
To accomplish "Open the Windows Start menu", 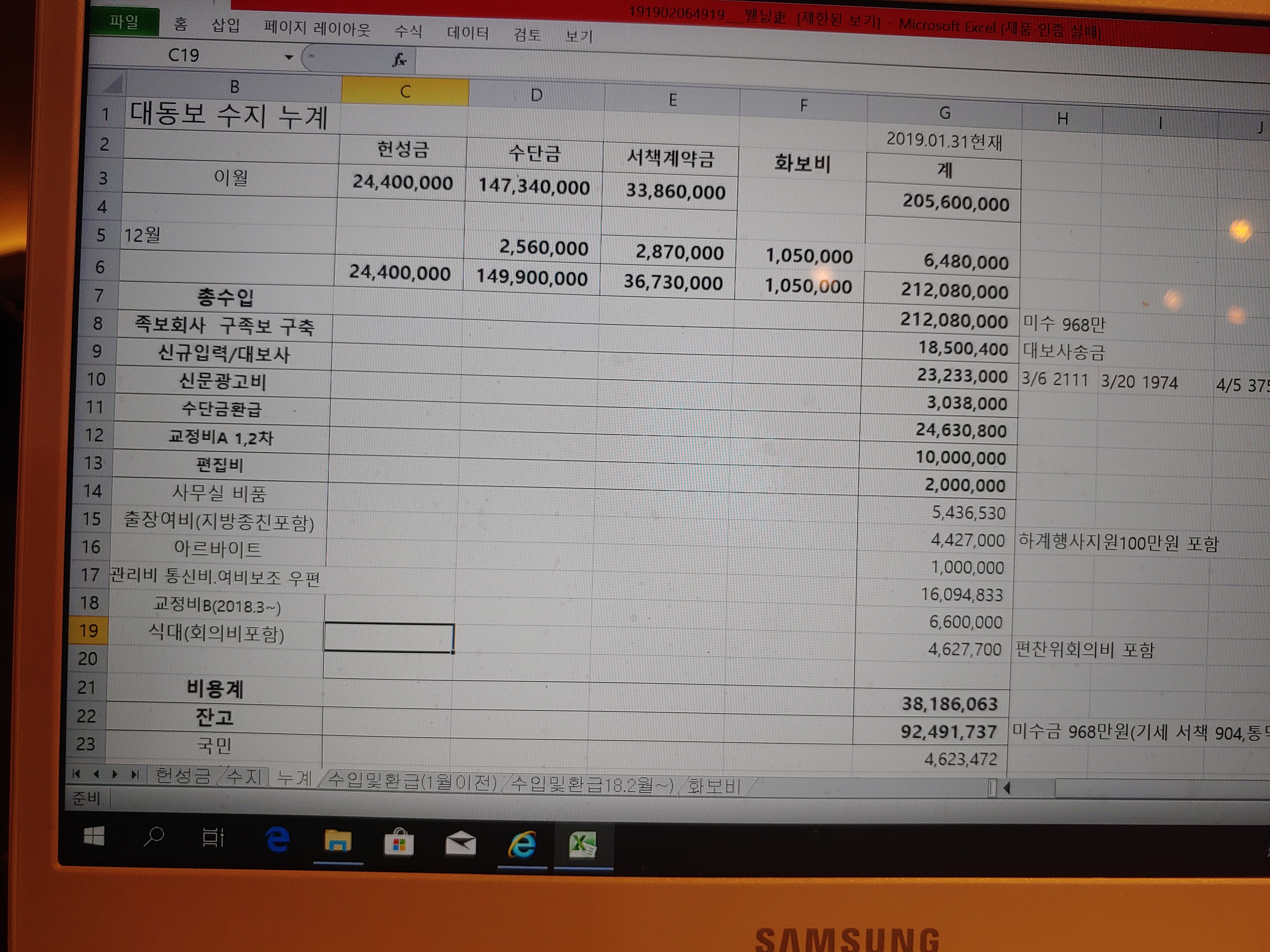I will (x=94, y=837).
